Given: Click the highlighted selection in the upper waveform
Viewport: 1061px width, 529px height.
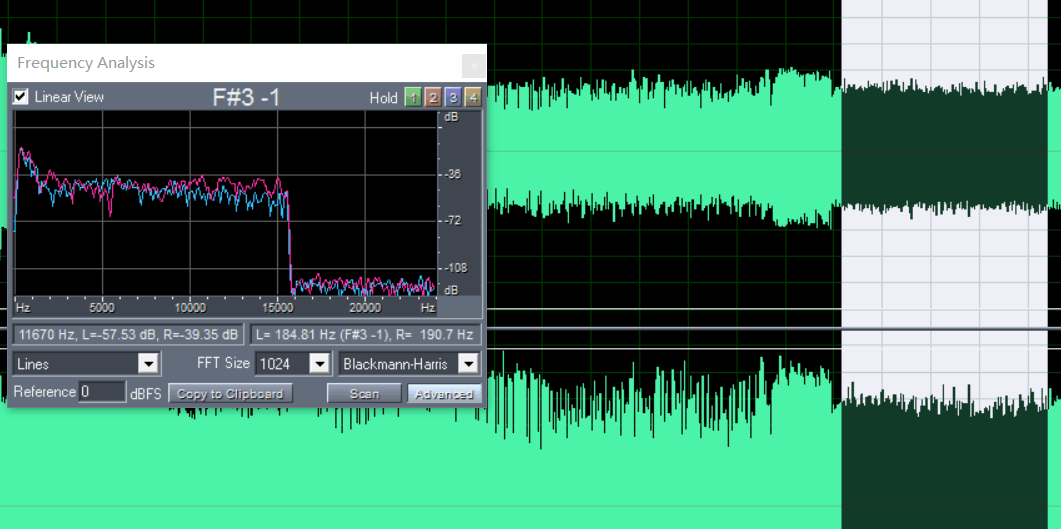Looking at the screenshot, I should [950, 150].
